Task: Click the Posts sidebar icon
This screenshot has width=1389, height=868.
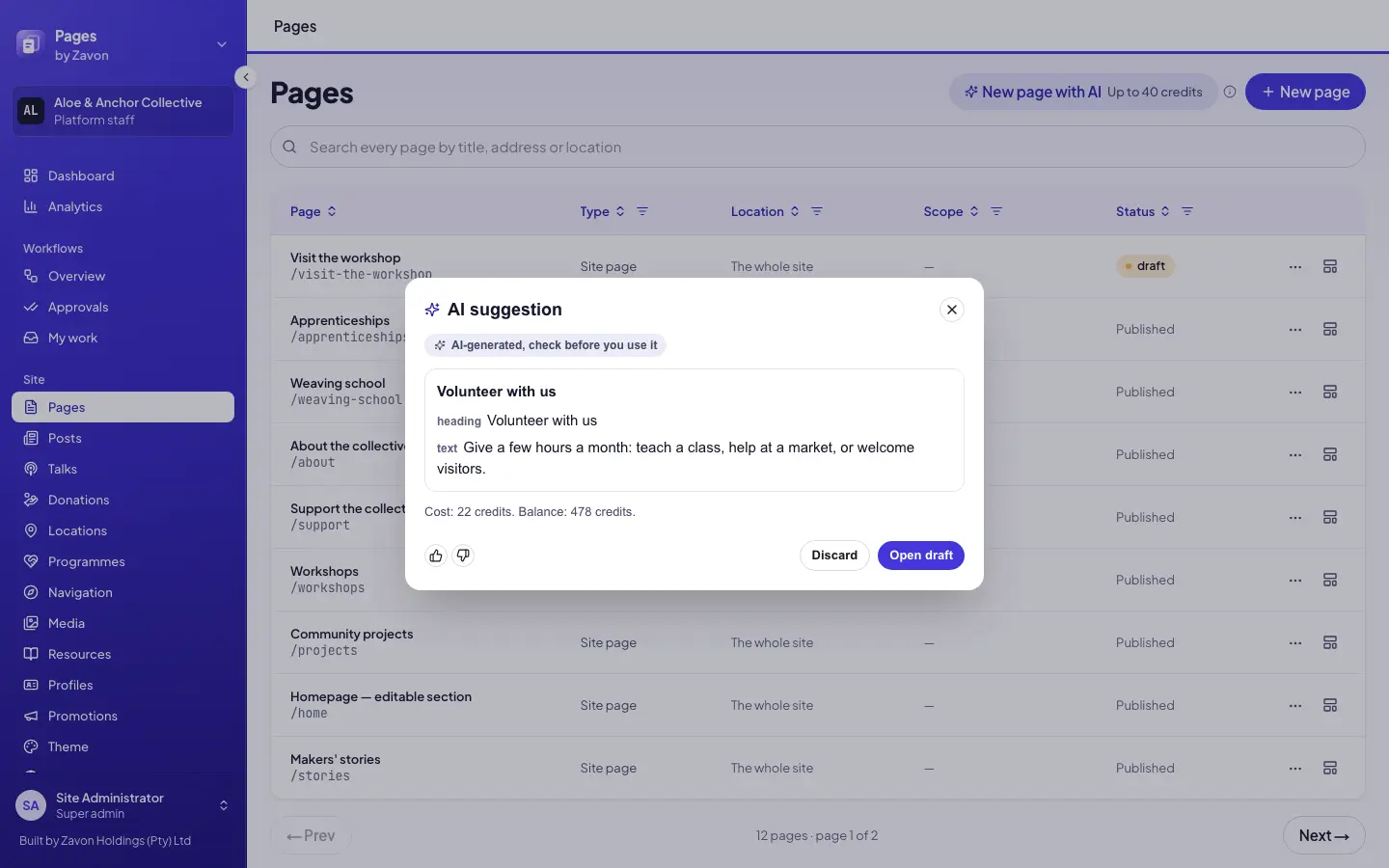Action: coord(31,438)
